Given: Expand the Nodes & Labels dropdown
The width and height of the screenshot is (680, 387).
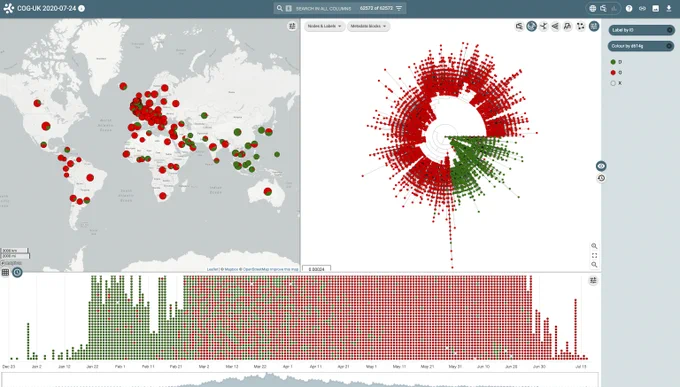Looking at the screenshot, I should pyautogui.click(x=324, y=26).
